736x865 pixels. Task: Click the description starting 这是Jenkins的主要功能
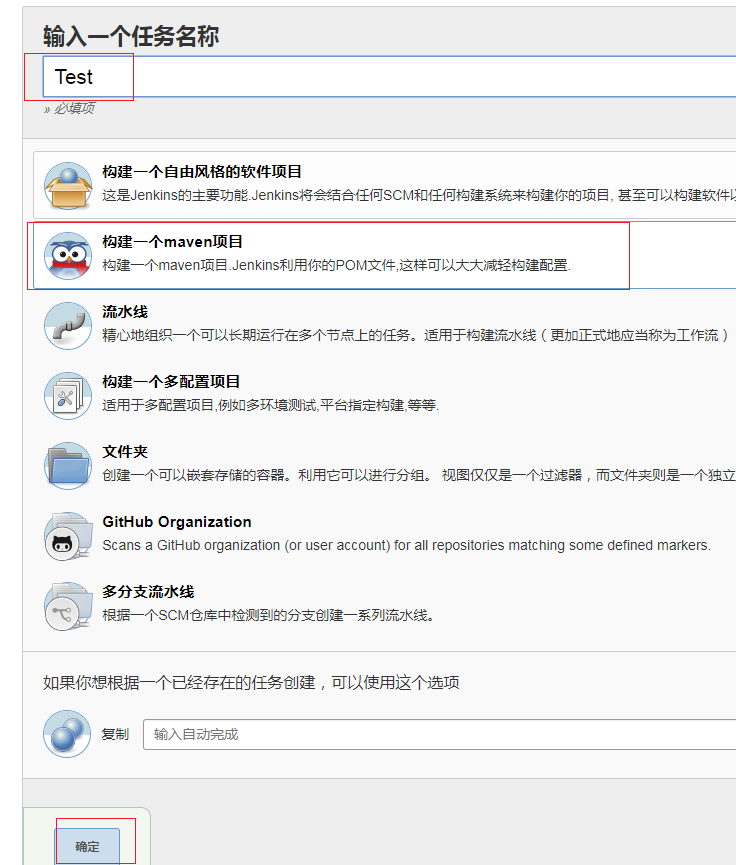tap(419, 195)
